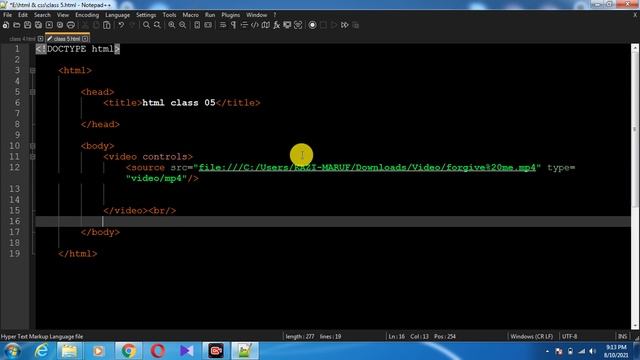Click the Redo toolbar icon
Screen dimensions: 640x360
point(132,25)
